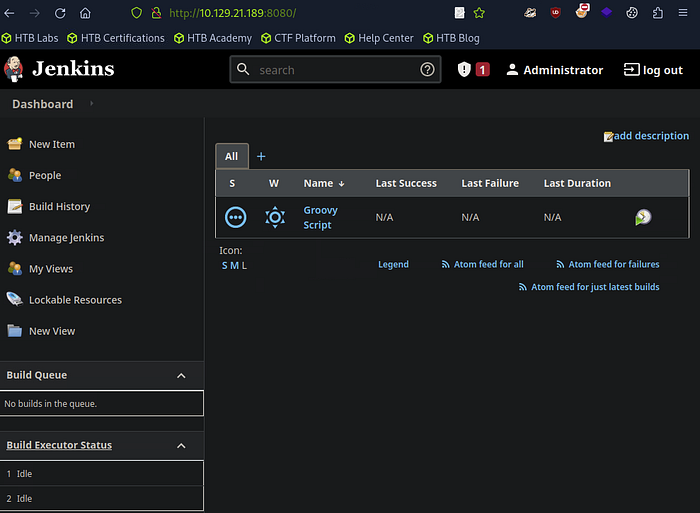Expand the Dashboard breadcrumb arrow
Image resolution: width=700 pixels, height=513 pixels.
[x=92, y=104]
